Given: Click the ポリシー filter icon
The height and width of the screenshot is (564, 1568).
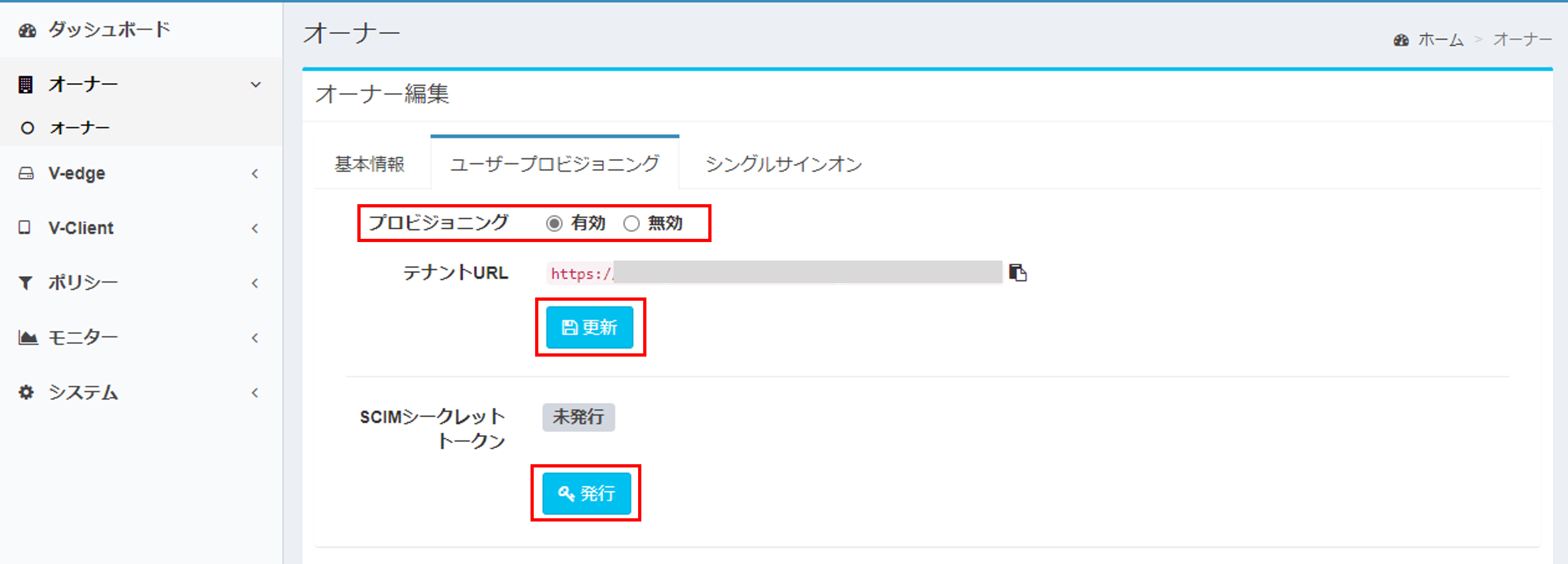Looking at the screenshot, I should click(x=25, y=283).
